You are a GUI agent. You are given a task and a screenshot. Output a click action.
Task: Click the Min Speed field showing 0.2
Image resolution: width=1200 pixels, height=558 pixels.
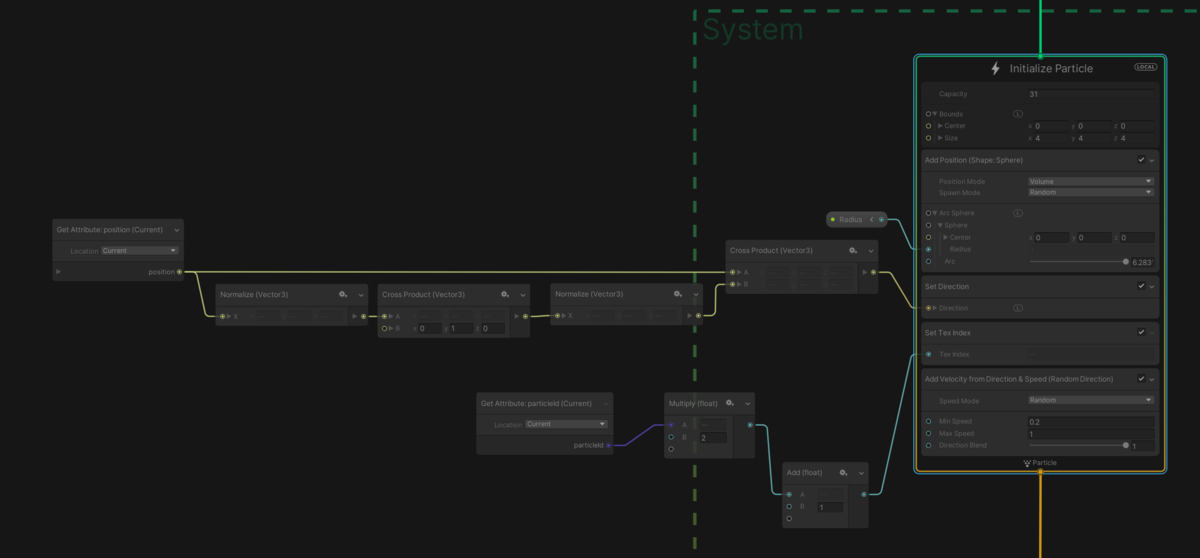pyautogui.click(x=1091, y=422)
